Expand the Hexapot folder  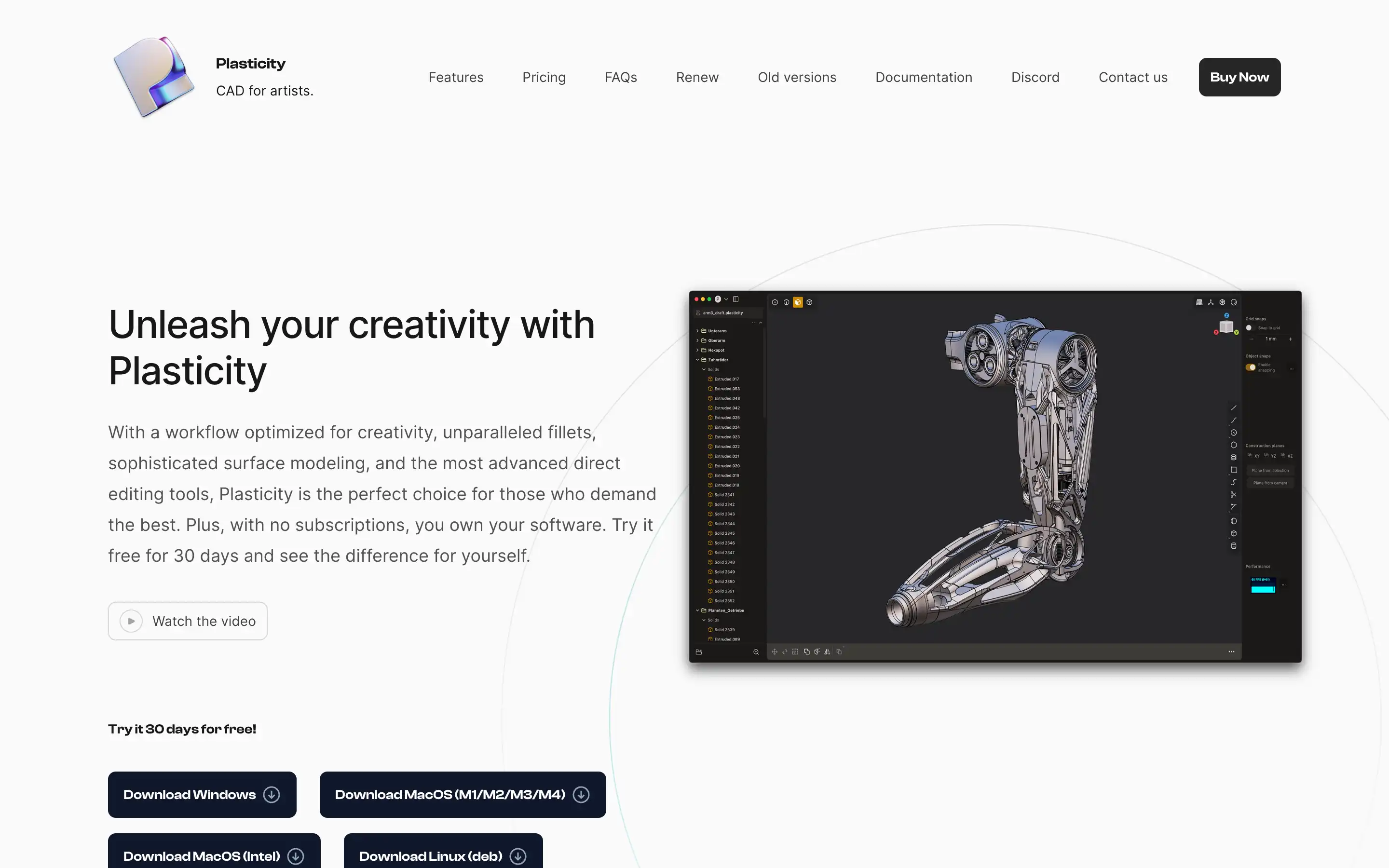(x=697, y=350)
